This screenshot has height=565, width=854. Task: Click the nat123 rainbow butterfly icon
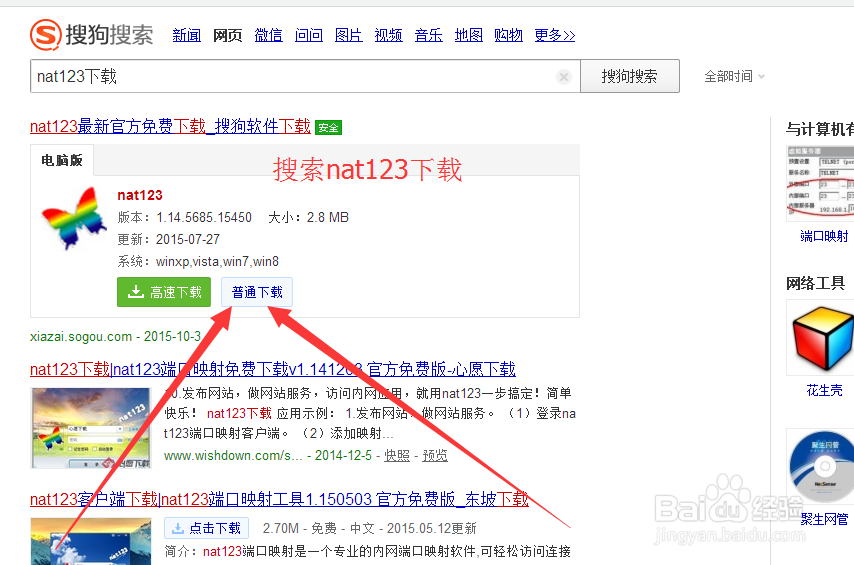(x=75, y=218)
